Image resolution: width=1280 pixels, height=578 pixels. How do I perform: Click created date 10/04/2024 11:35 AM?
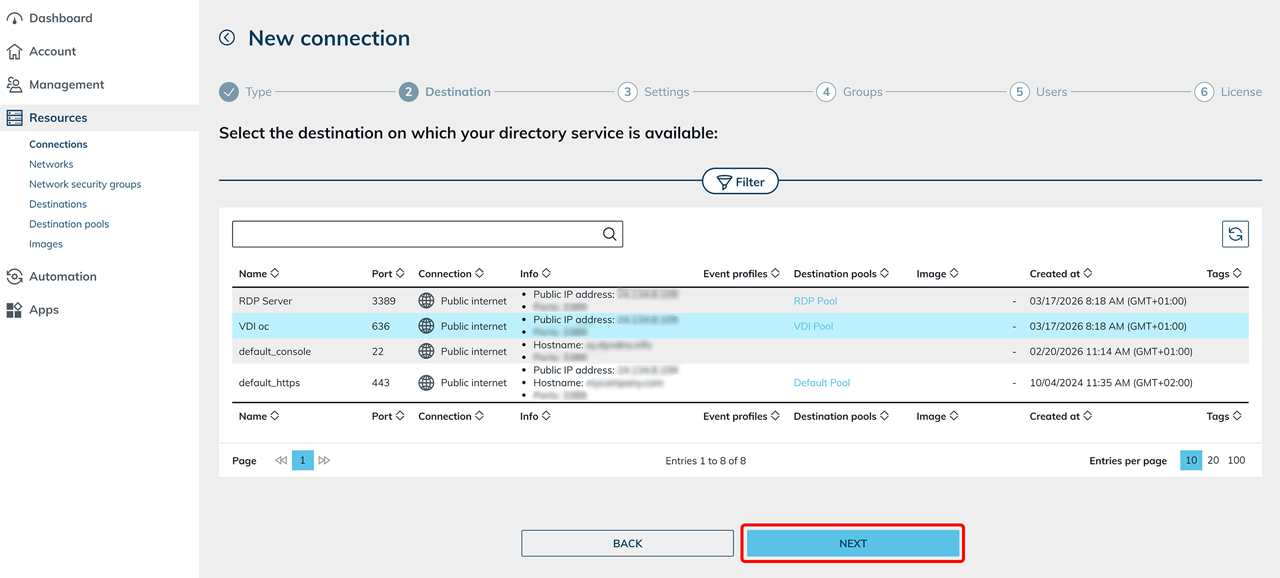[1111, 383]
